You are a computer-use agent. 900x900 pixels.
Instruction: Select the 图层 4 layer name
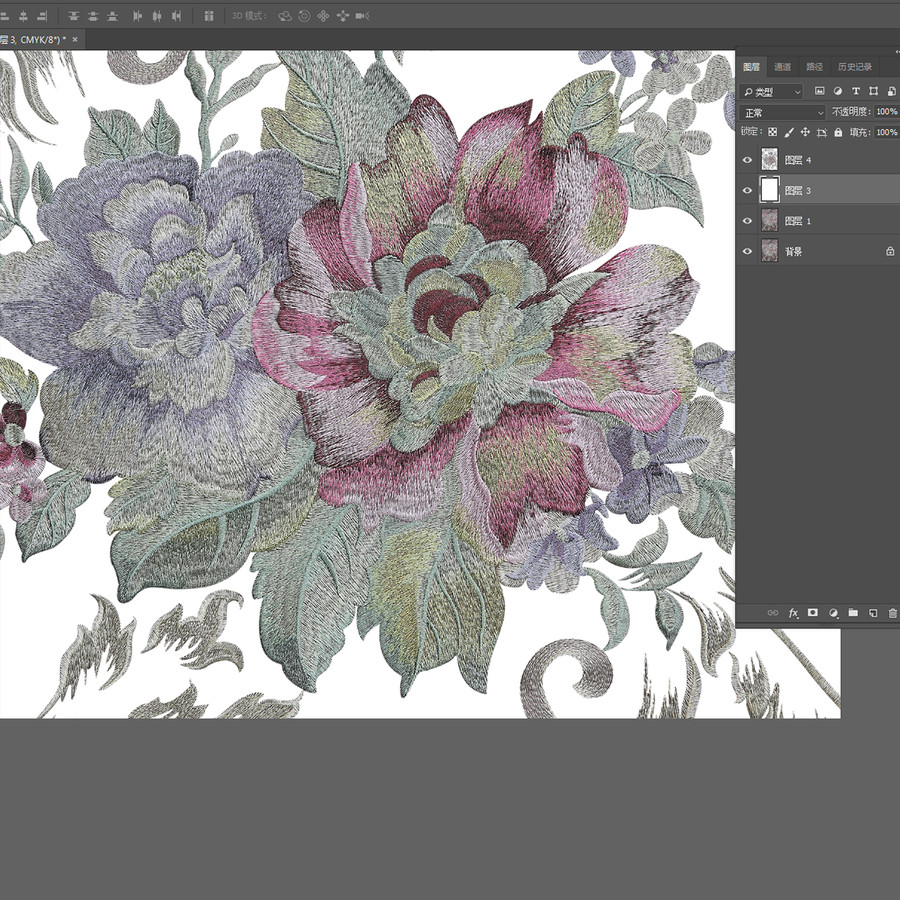797,160
